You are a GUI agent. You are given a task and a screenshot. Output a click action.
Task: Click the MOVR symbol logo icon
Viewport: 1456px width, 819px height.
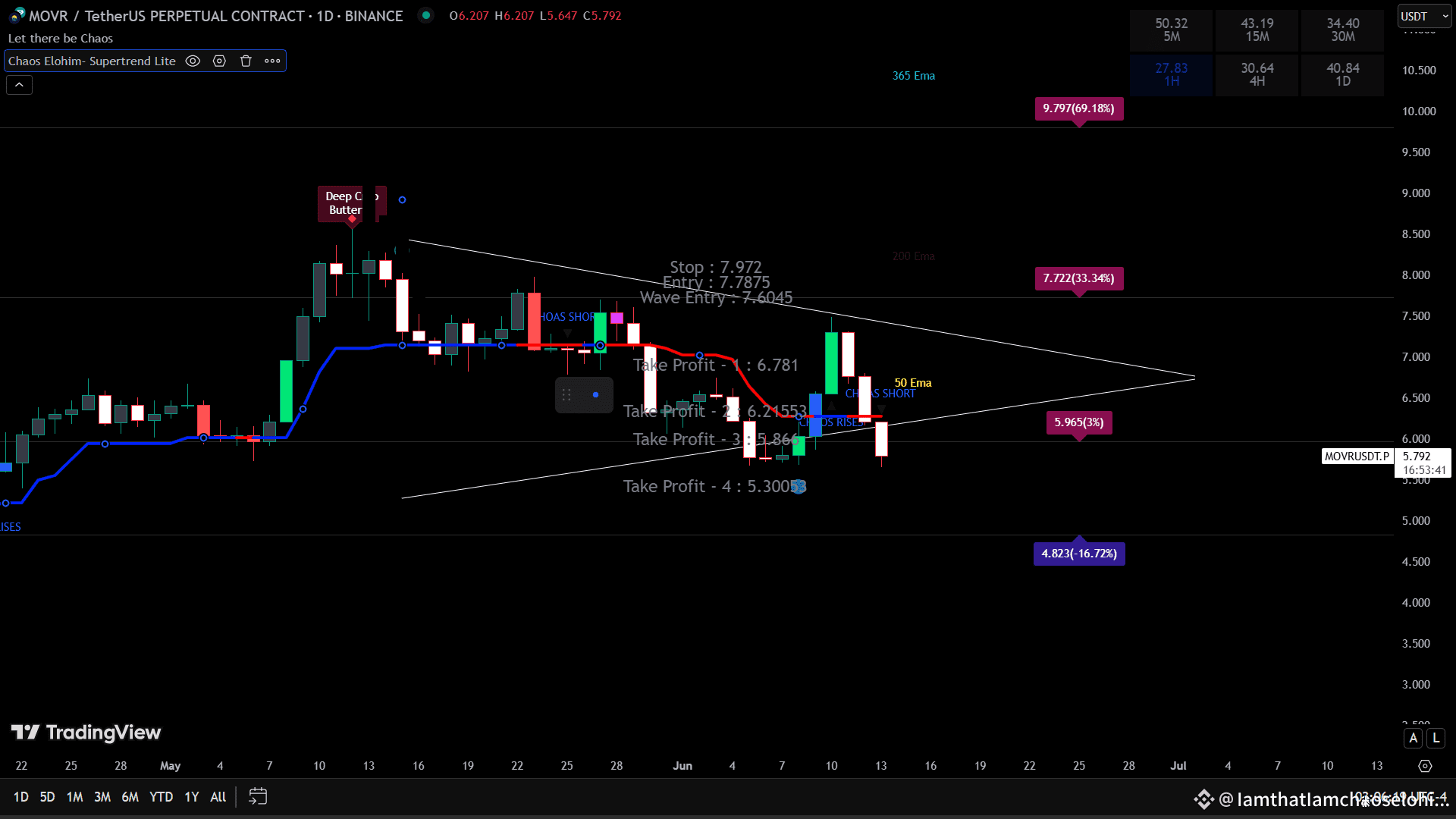(17, 16)
